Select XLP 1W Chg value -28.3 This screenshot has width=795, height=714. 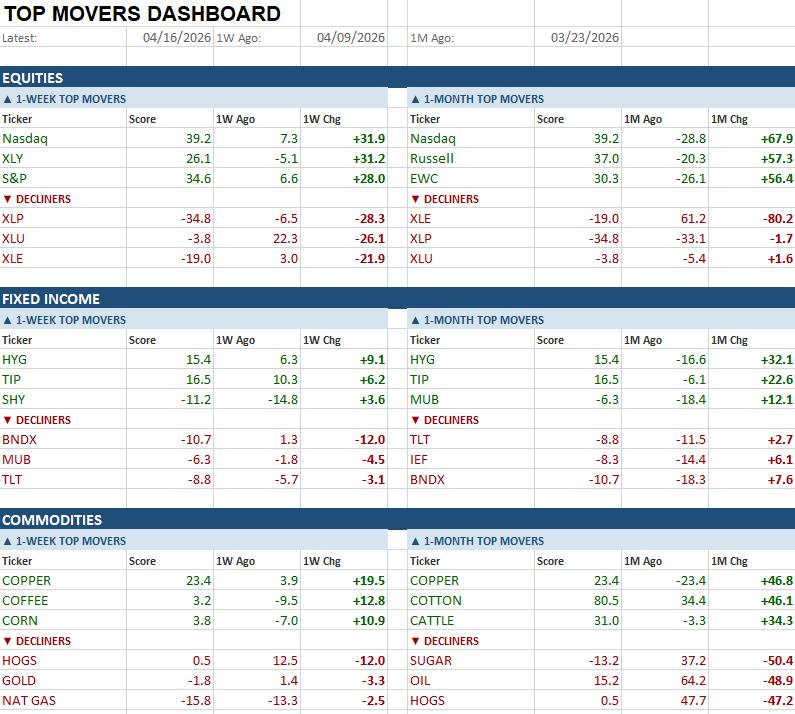pos(344,219)
